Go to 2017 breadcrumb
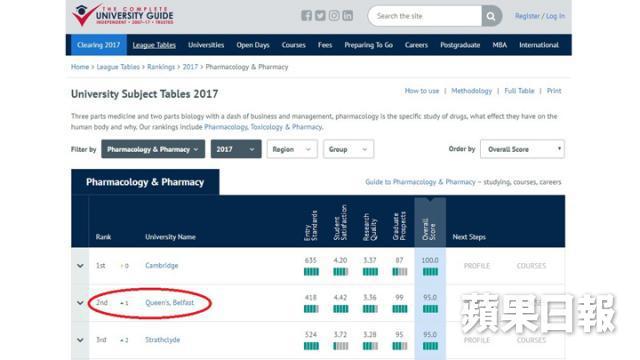 tap(190, 67)
